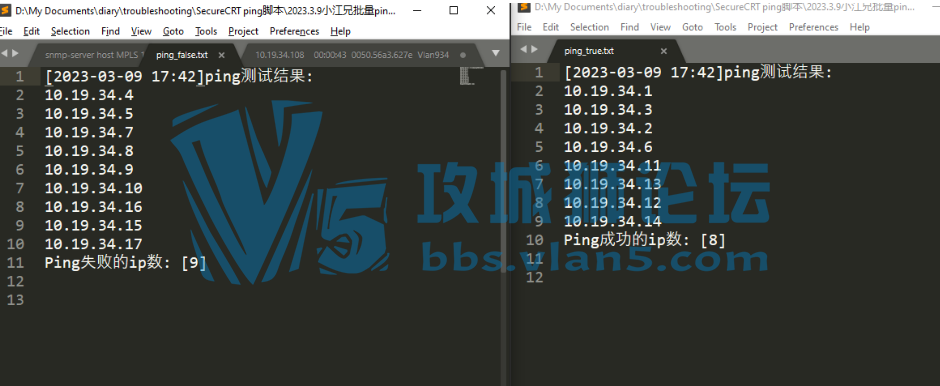Click header line in ping_true.txt editor
This screenshot has height=386, width=940.
[x=698, y=73]
